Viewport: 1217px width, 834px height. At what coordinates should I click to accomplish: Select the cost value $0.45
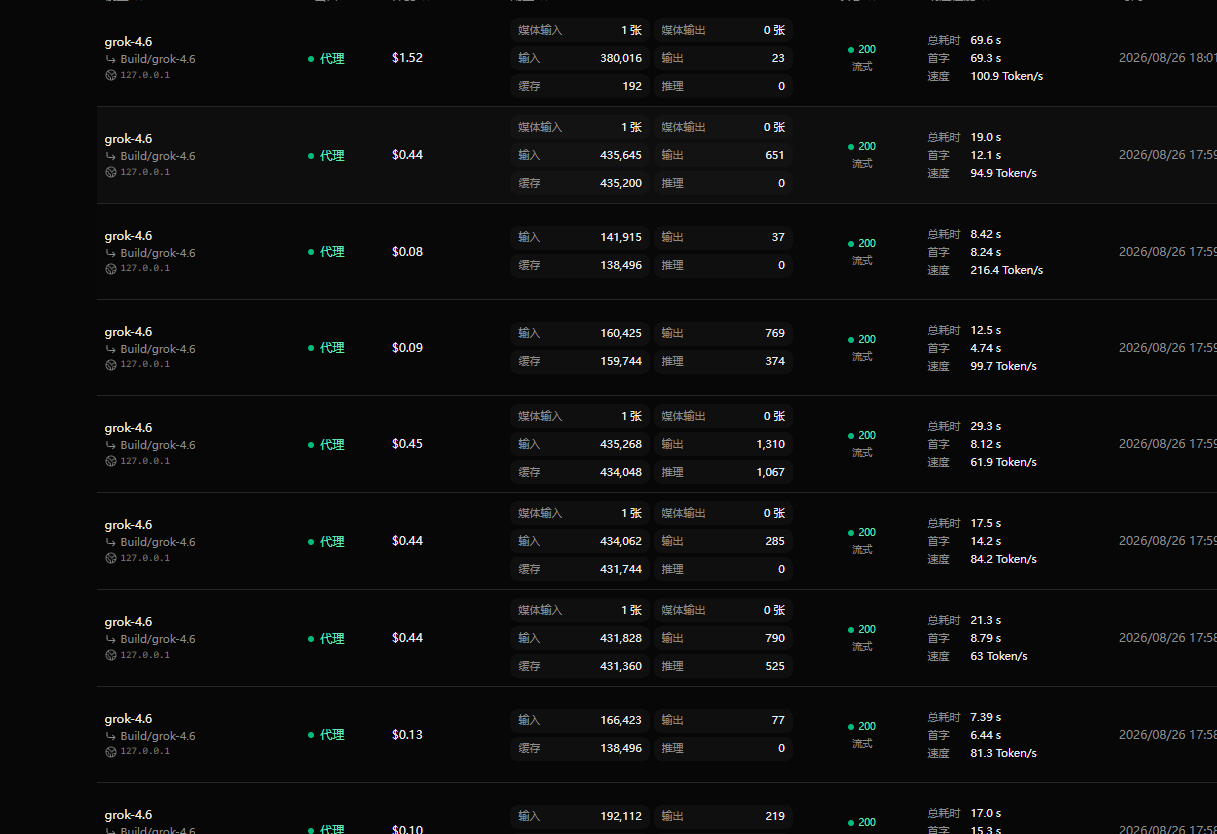coord(407,444)
